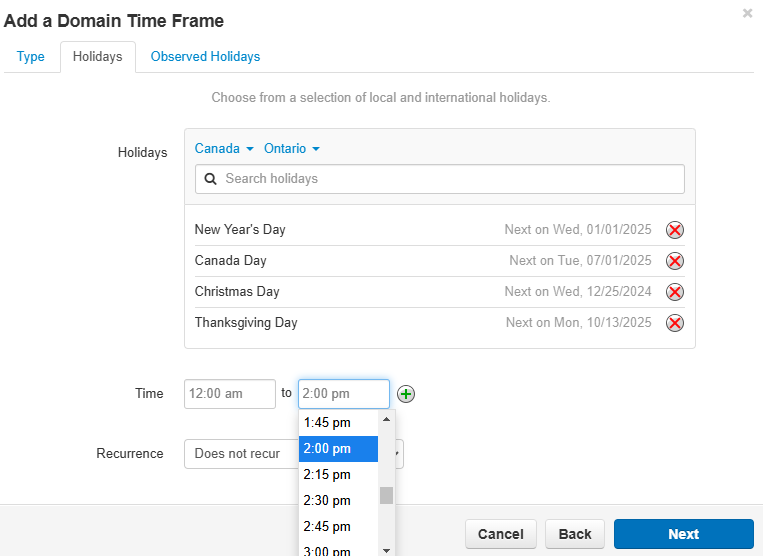Click the time list scroll down arrow
763x556 pixels.
pyautogui.click(x=386, y=551)
